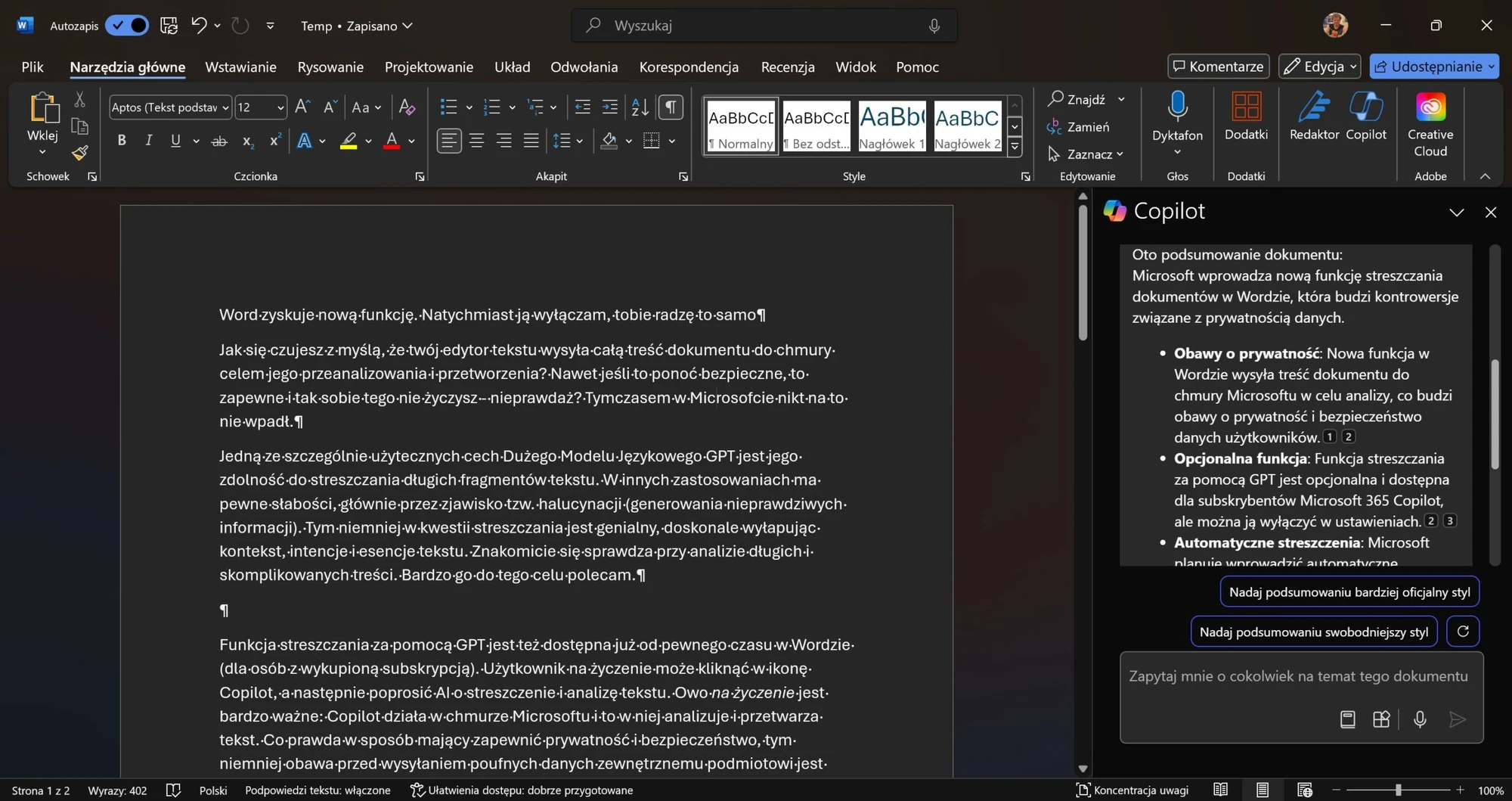Click 'Nadaj podsumowaniu bardziej oficjalny styl' suggestion
1512x801 pixels.
point(1349,592)
